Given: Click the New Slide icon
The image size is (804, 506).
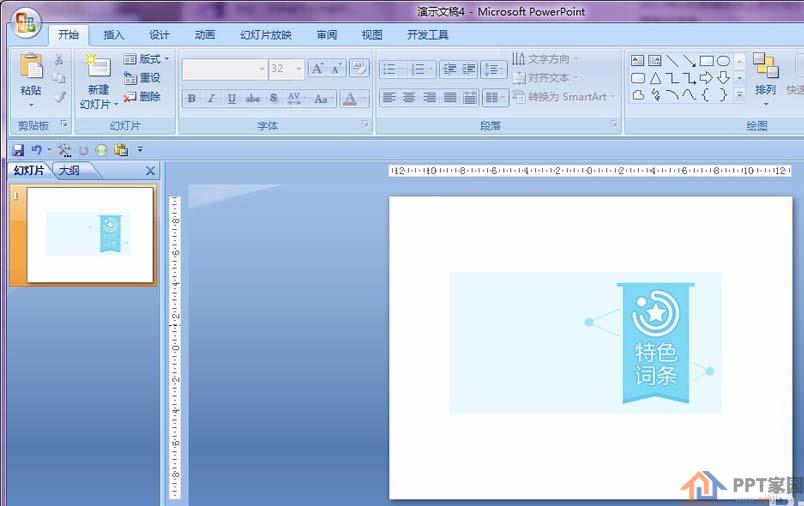Looking at the screenshot, I should click(x=97, y=67).
